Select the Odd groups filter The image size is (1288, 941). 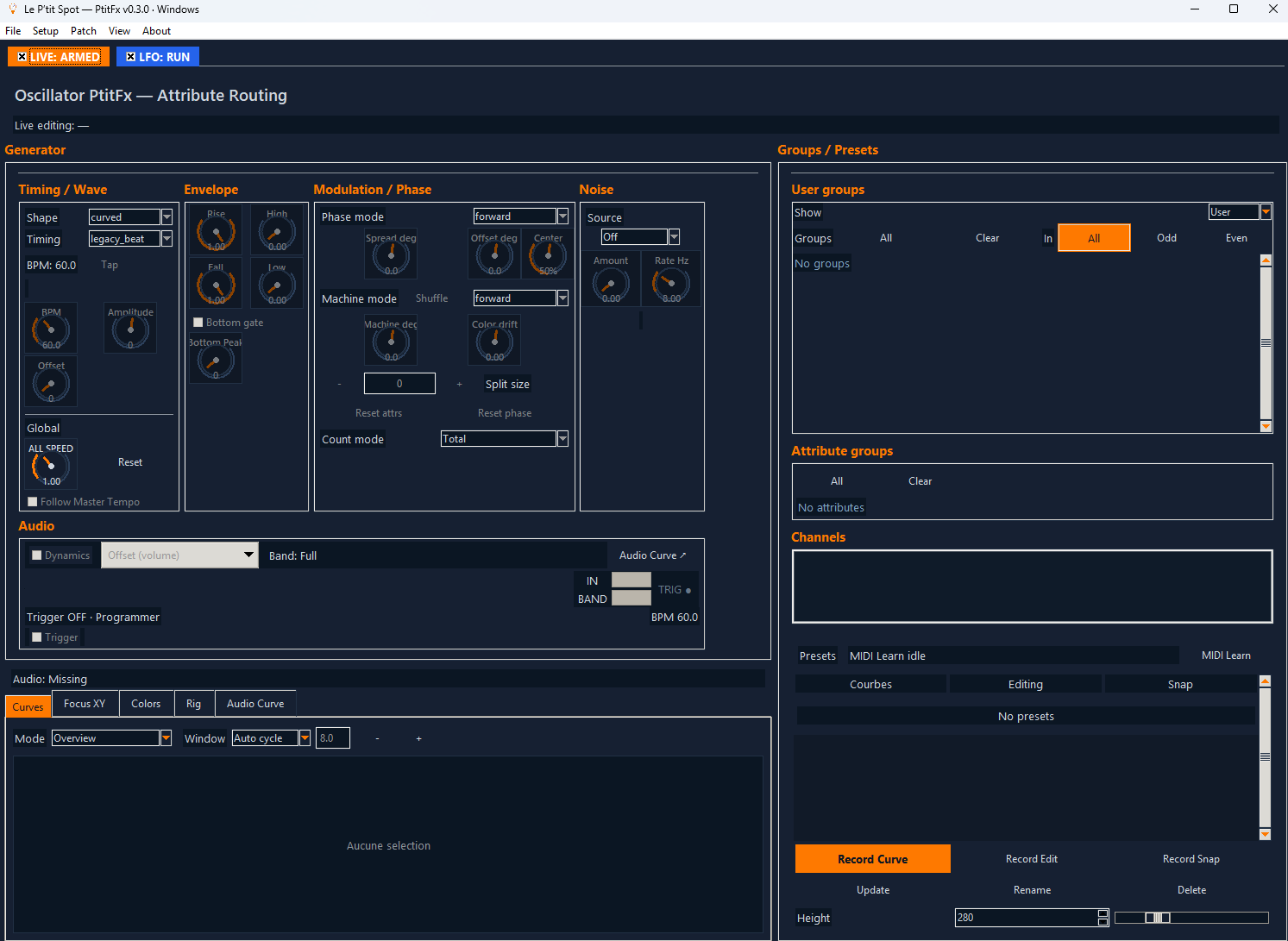point(1166,238)
